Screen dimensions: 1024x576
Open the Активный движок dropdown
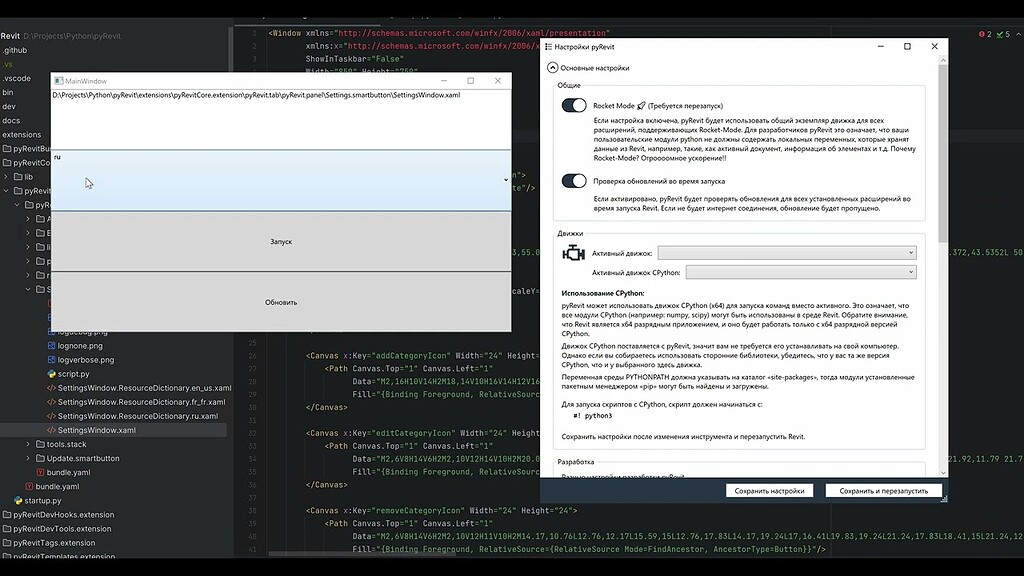pyautogui.click(x=910, y=252)
